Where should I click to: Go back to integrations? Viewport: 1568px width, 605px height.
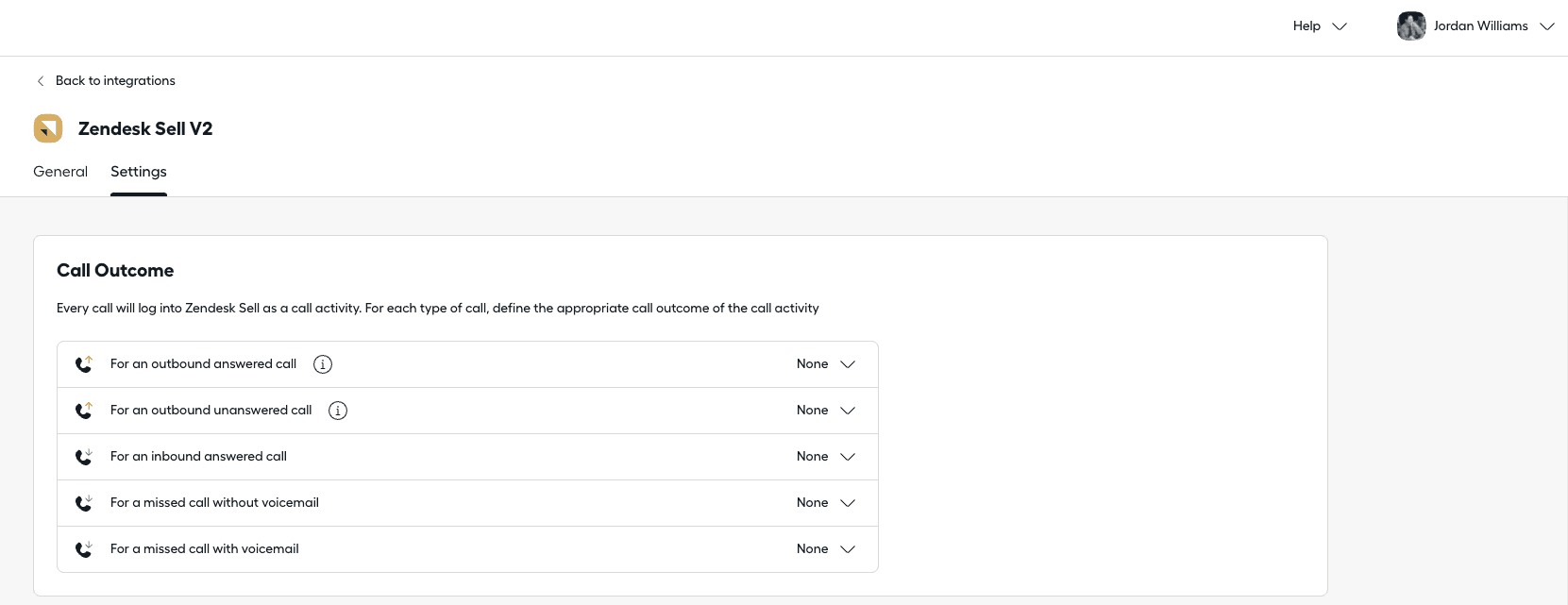coord(115,81)
